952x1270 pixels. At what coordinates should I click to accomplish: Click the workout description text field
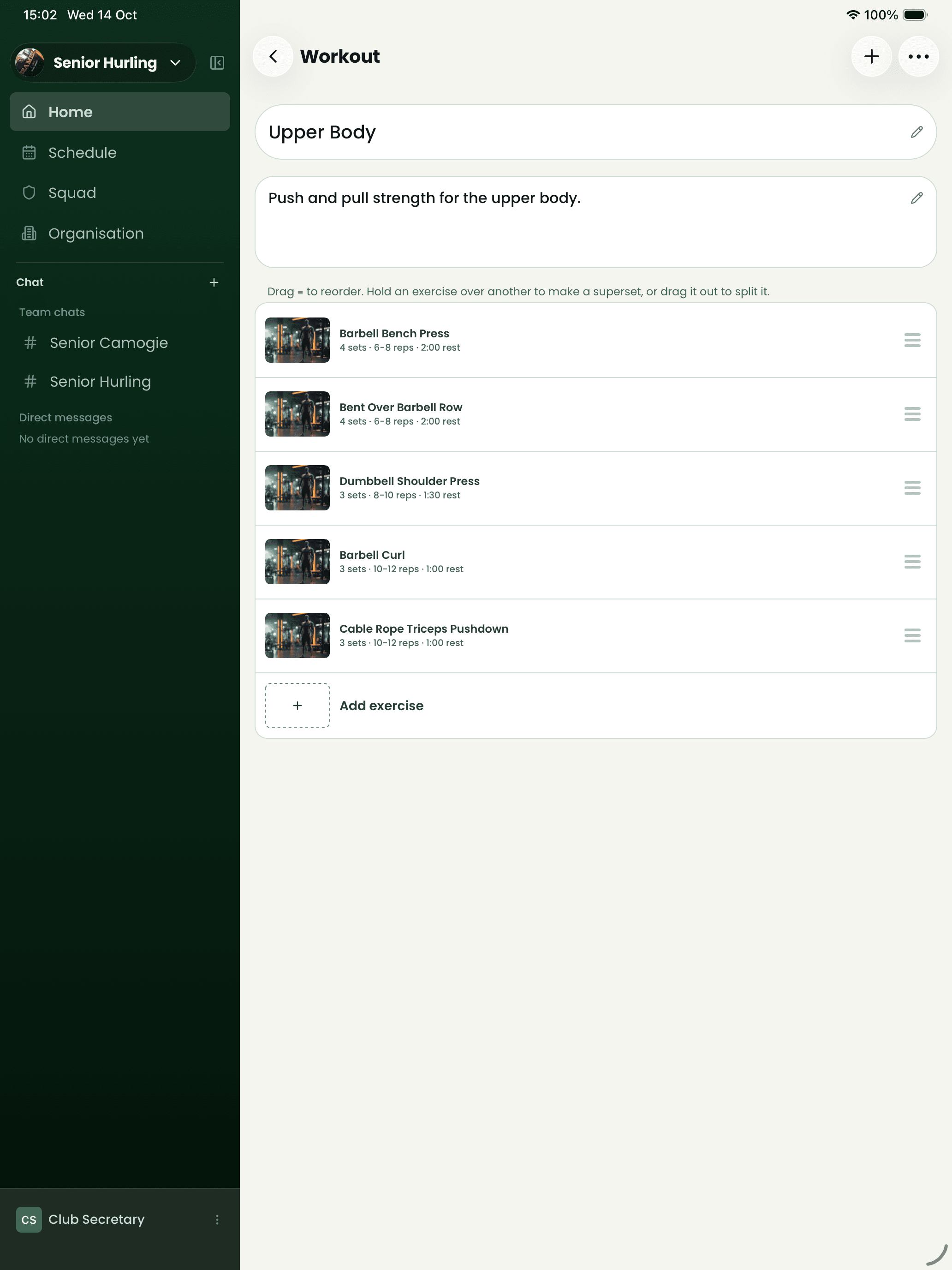[595, 222]
